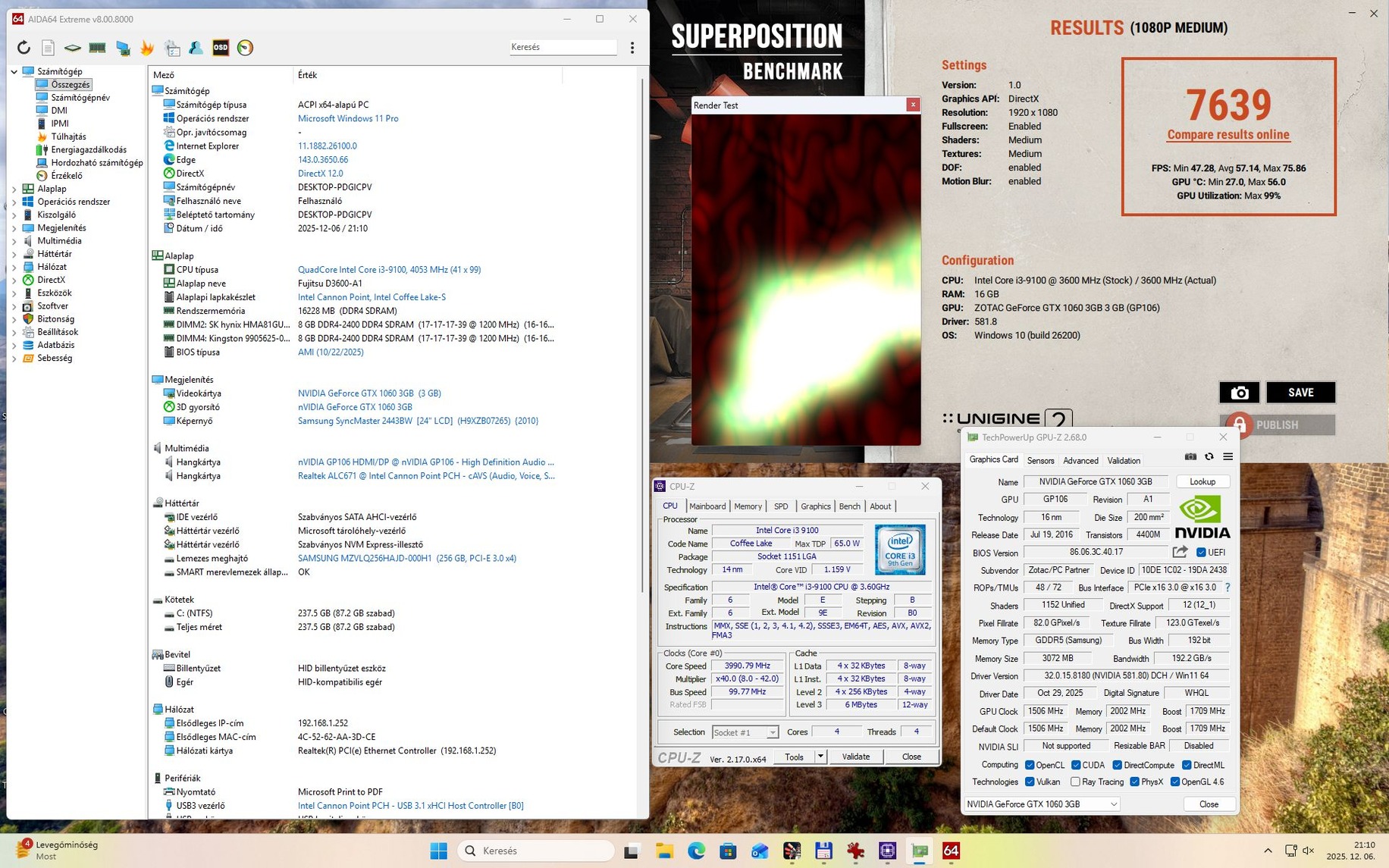Enable the Ray Tracing checkbox

pos(1075,782)
